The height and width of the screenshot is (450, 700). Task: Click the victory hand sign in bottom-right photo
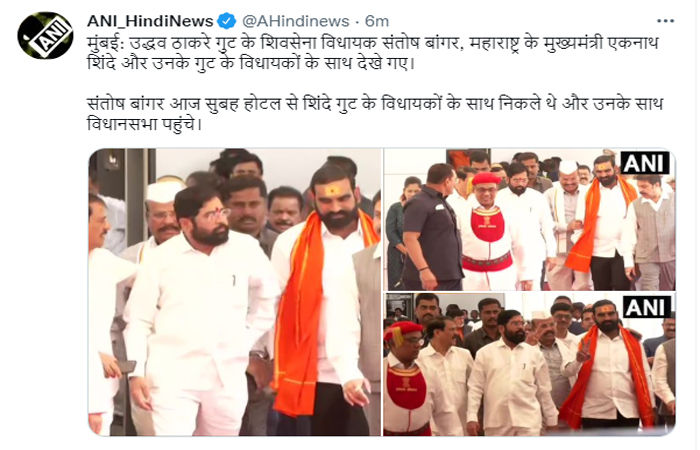pos(583,350)
